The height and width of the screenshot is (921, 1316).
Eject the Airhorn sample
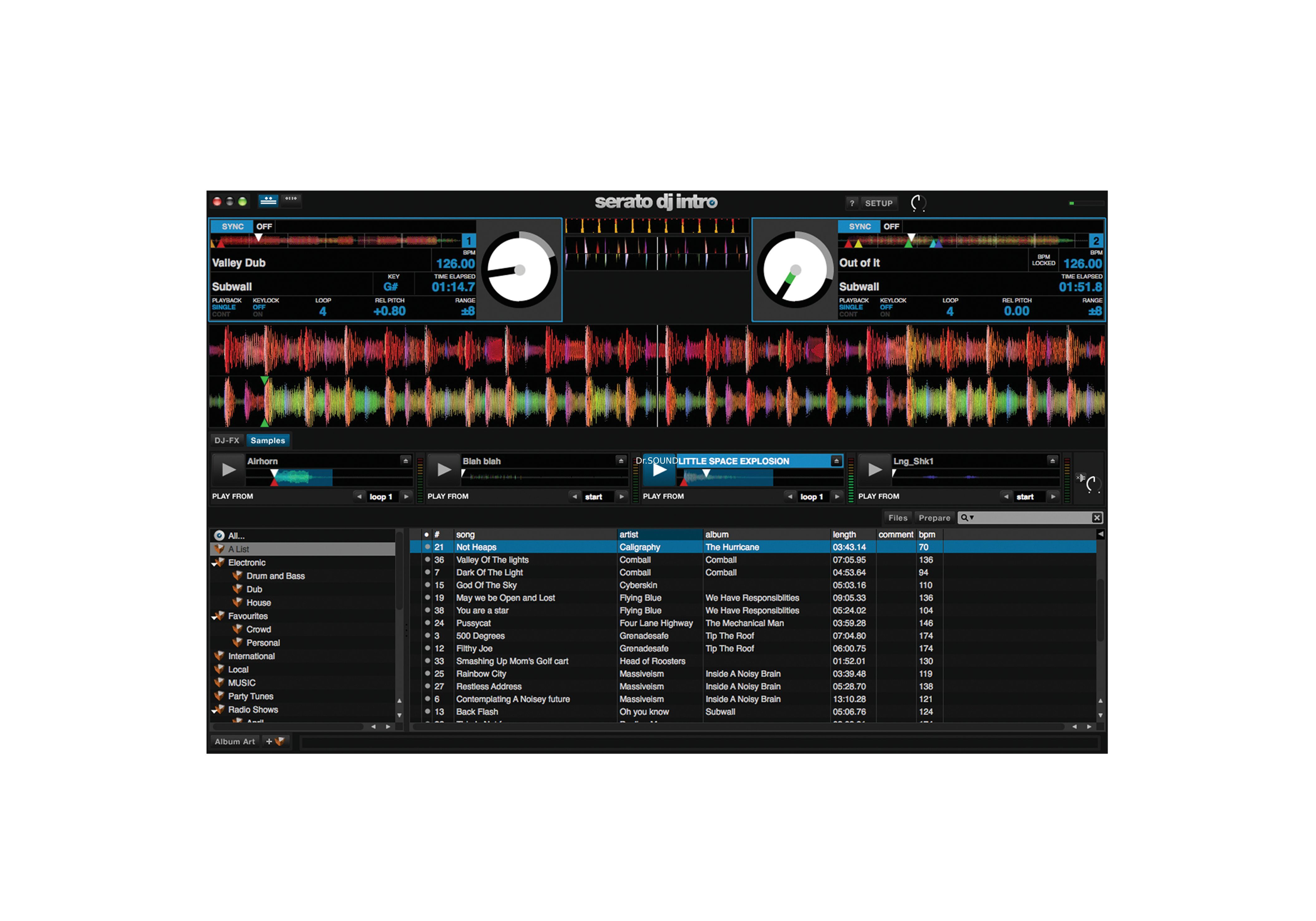coord(406,460)
